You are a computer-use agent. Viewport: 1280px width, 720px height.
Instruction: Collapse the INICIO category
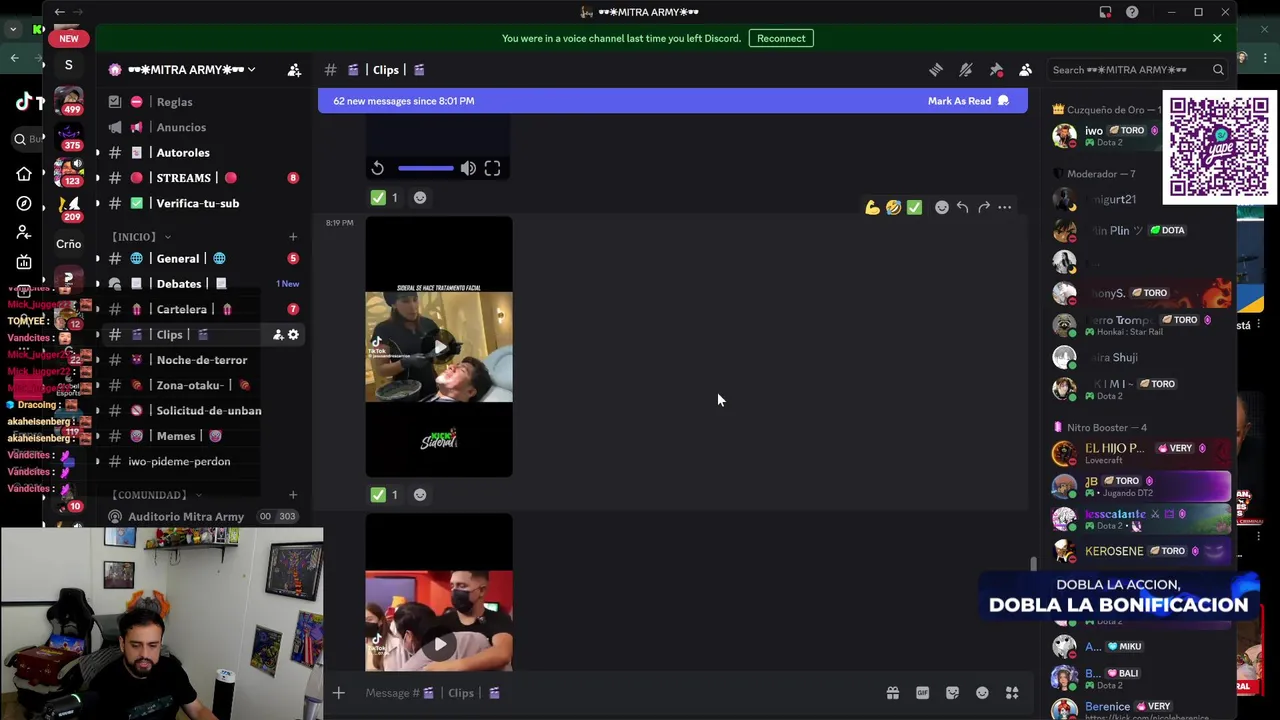pyautogui.click(x=139, y=237)
